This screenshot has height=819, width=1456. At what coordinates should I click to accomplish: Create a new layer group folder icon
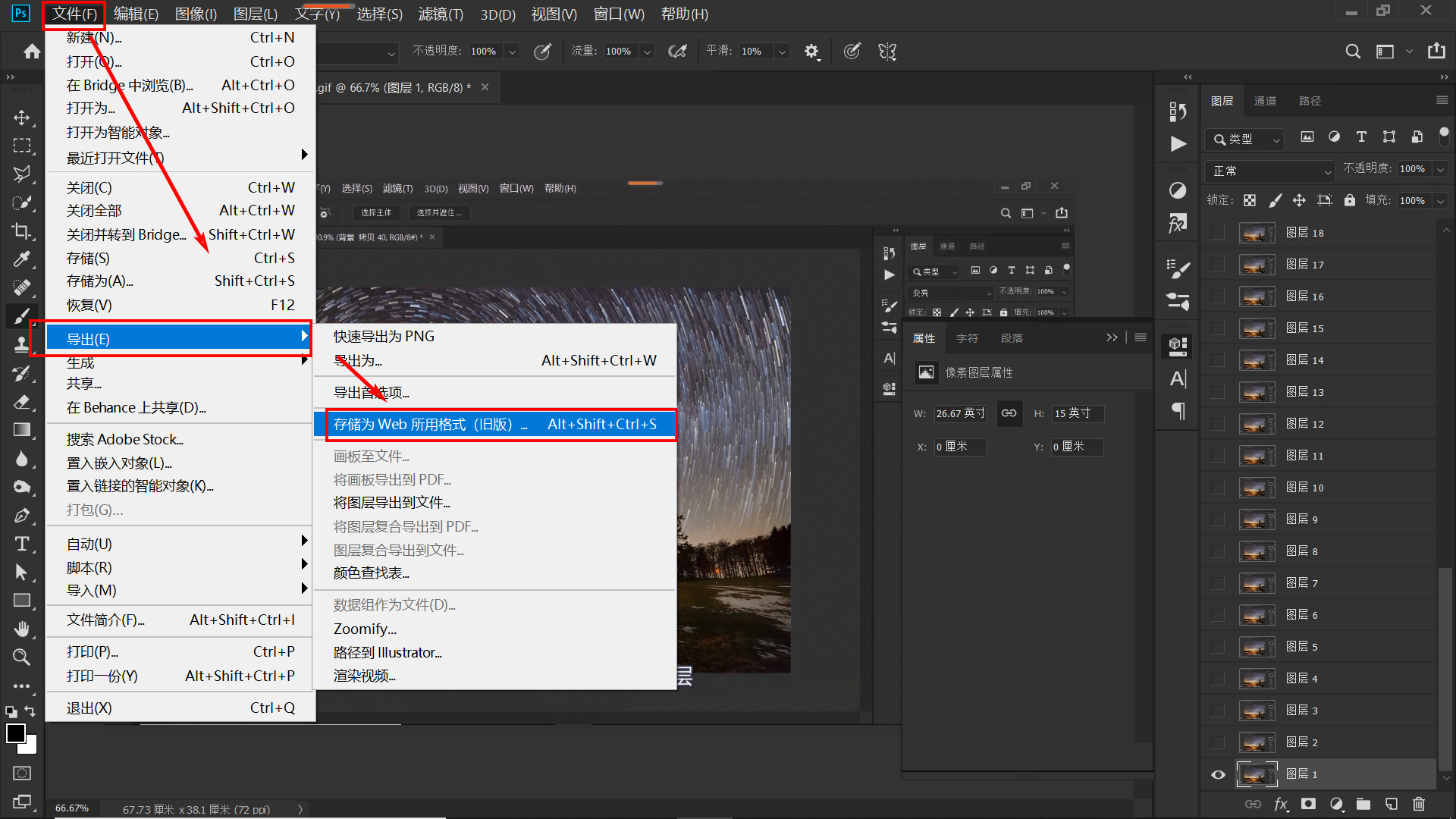coord(1363,805)
